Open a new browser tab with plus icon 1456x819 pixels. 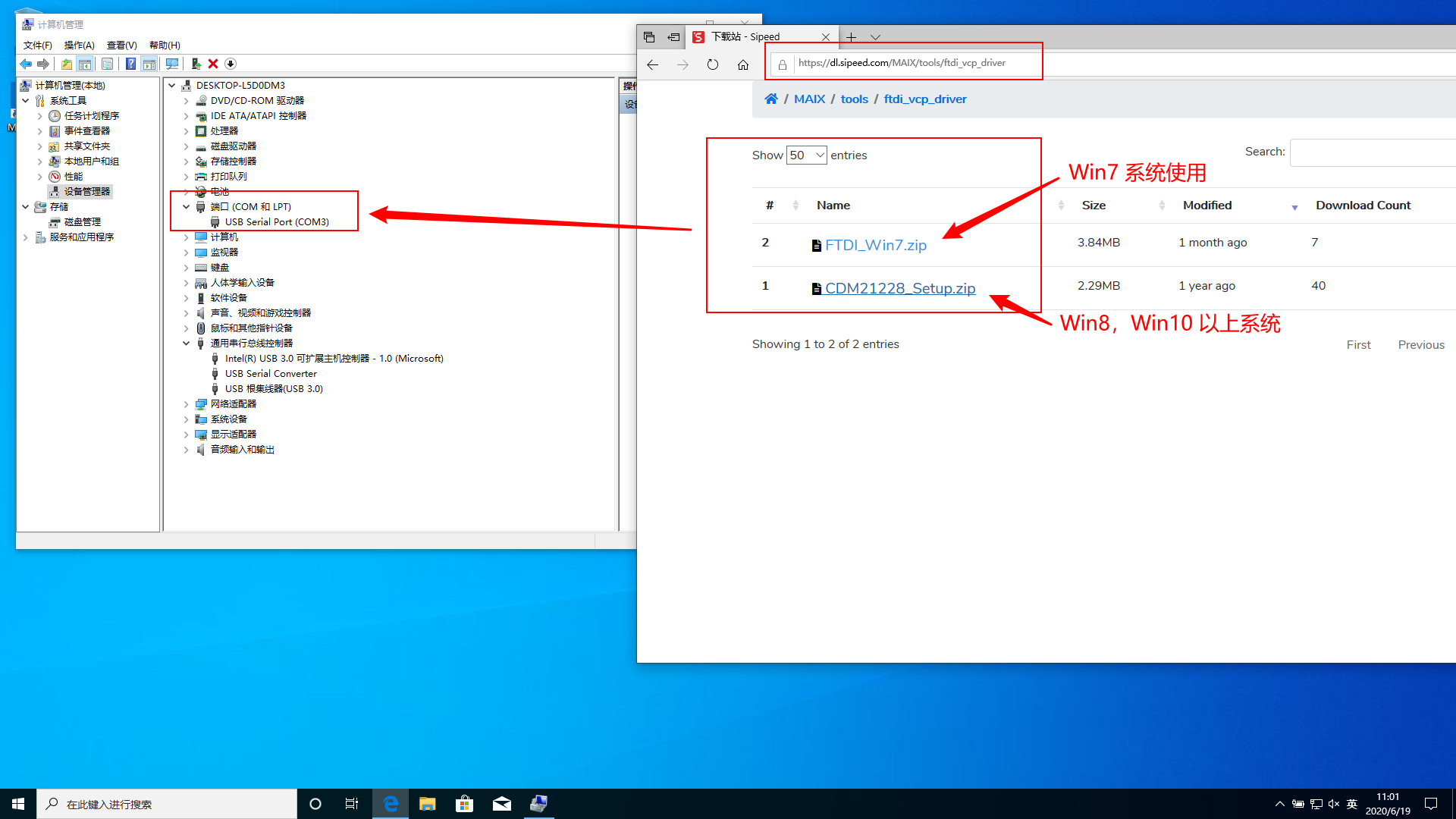851,37
